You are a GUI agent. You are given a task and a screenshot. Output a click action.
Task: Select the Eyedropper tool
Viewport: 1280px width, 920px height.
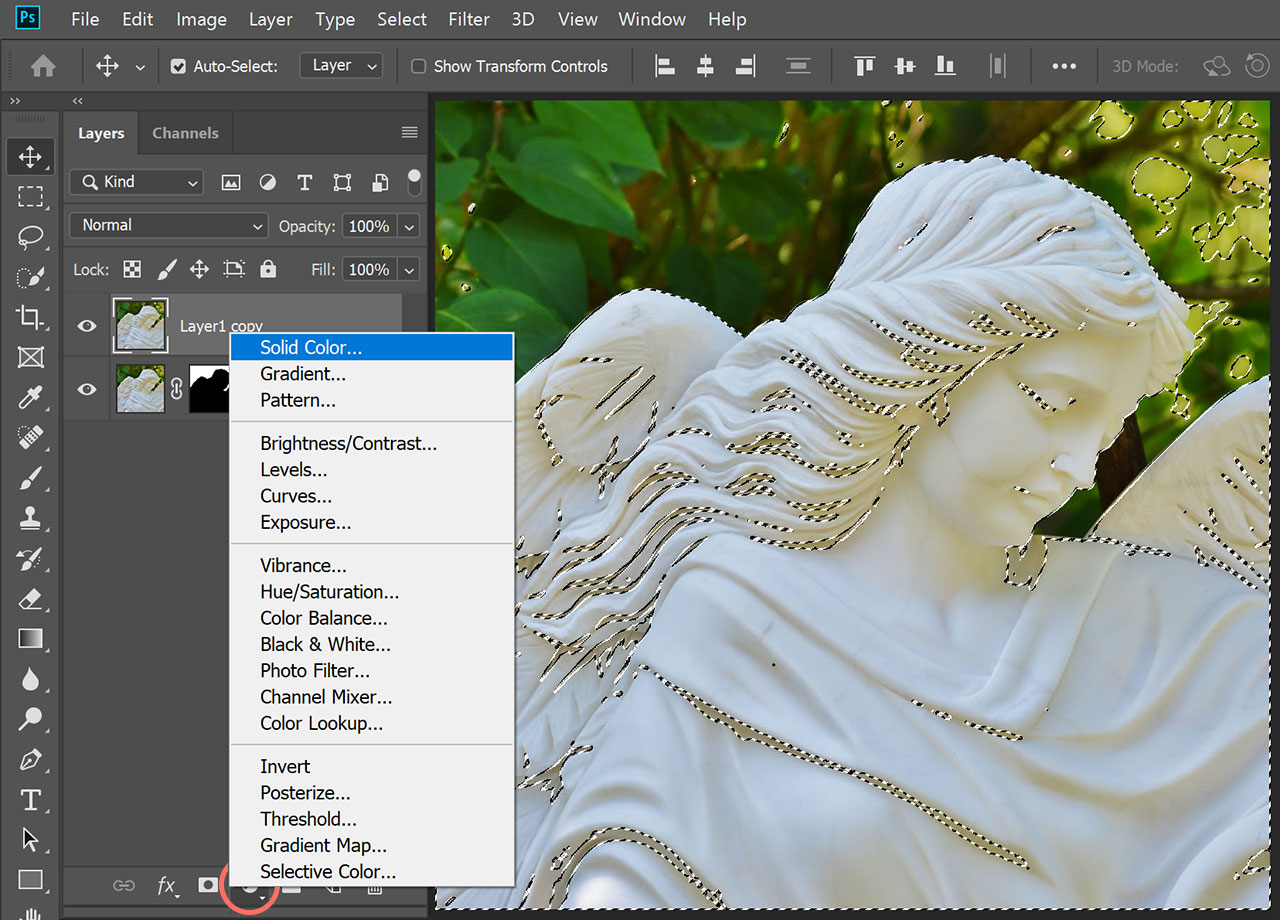(30, 398)
